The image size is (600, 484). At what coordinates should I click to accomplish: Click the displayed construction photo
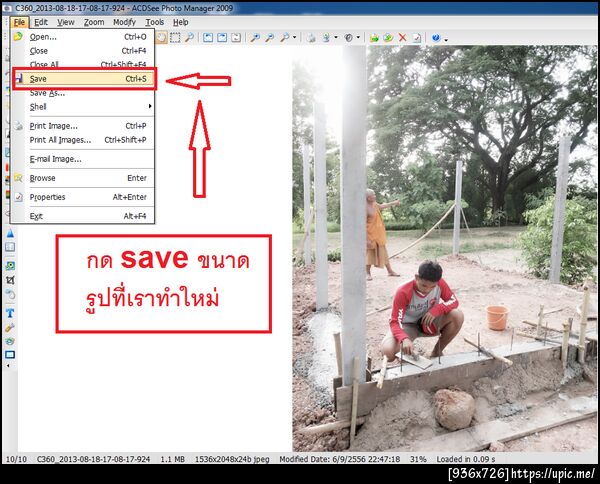(444, 249)
